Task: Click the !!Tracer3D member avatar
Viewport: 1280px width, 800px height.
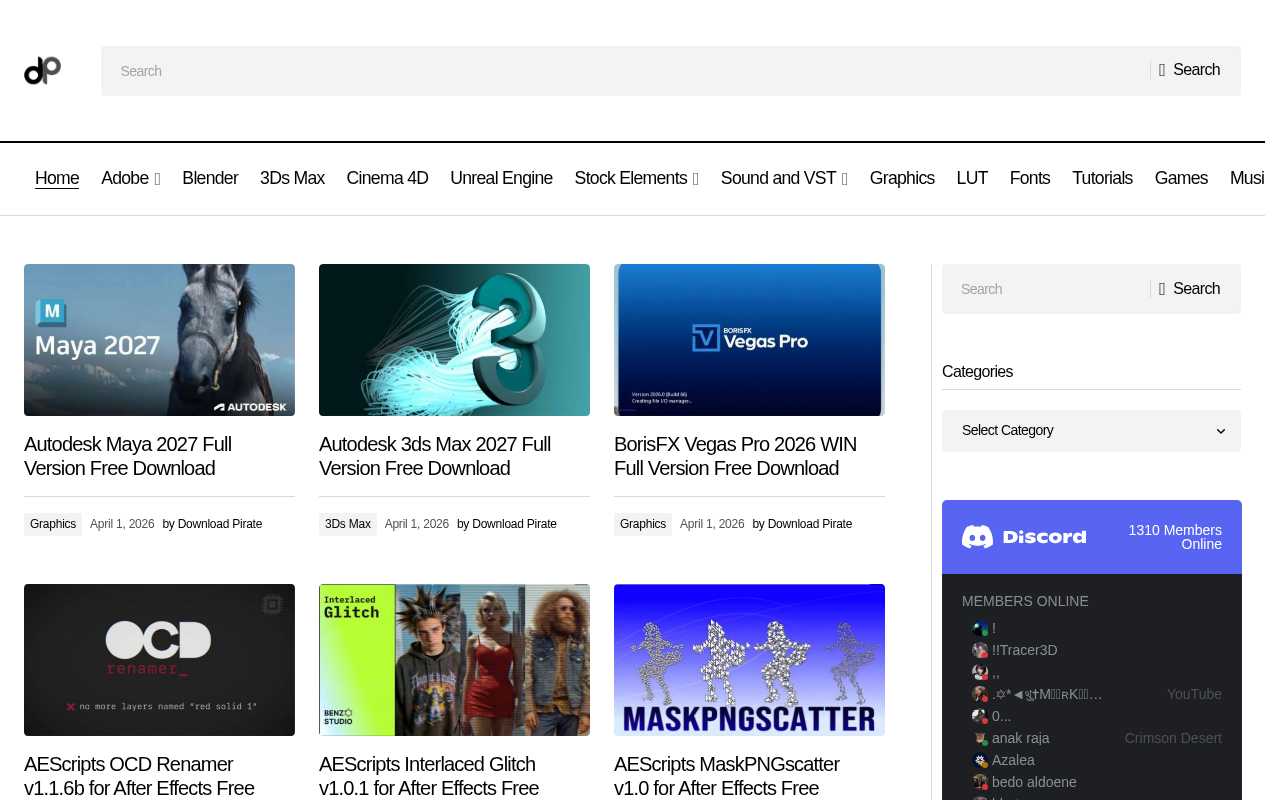Action: coord(980,651)
